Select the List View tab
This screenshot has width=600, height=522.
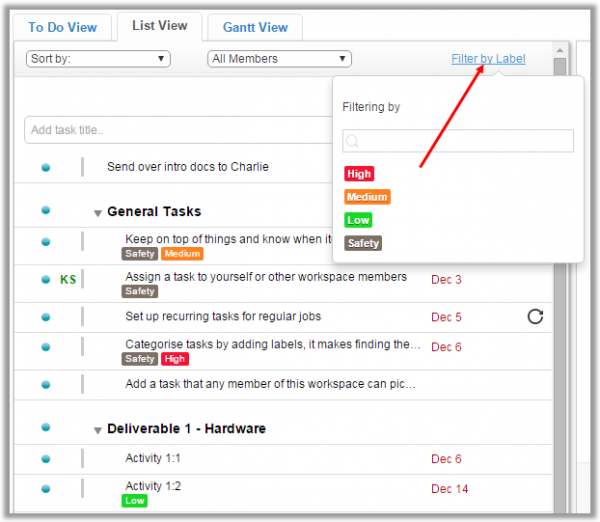point(160,26)
